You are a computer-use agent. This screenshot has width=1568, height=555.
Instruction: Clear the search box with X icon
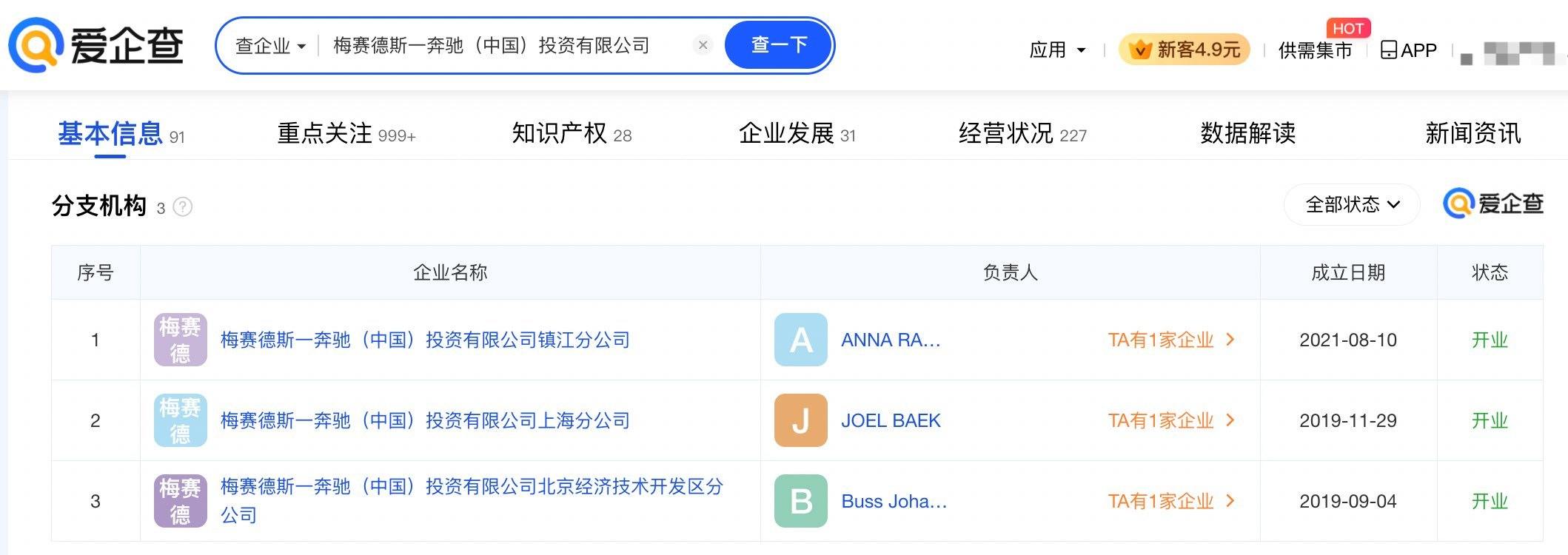[703, 45]
